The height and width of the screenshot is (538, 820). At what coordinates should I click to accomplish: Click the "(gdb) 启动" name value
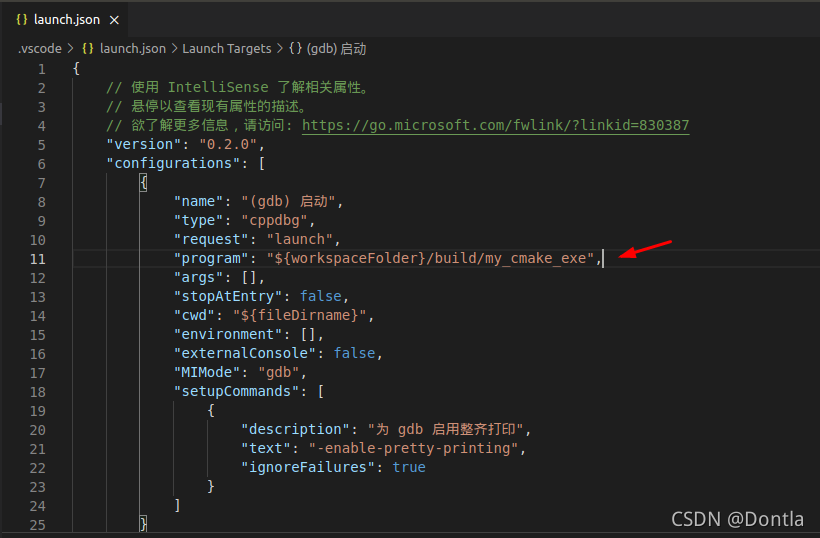click(x=288, y=201)
